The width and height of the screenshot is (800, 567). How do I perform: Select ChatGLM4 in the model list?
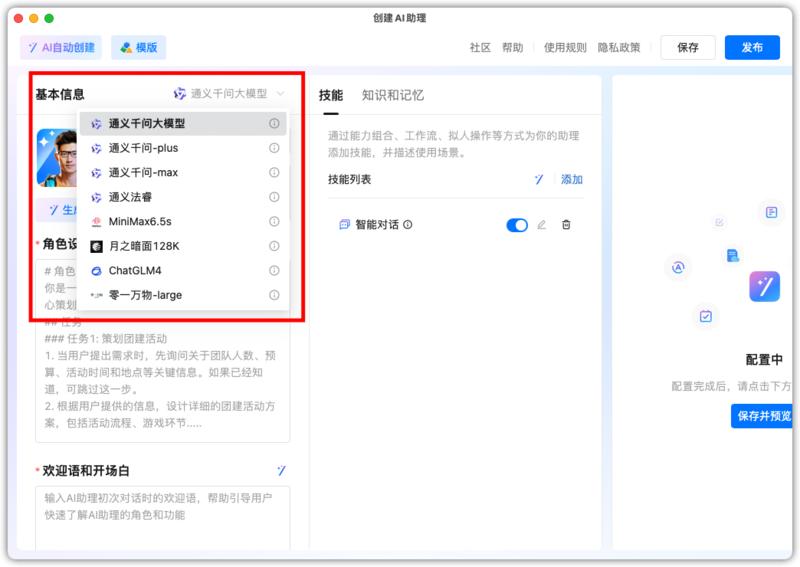click(183, 270)
